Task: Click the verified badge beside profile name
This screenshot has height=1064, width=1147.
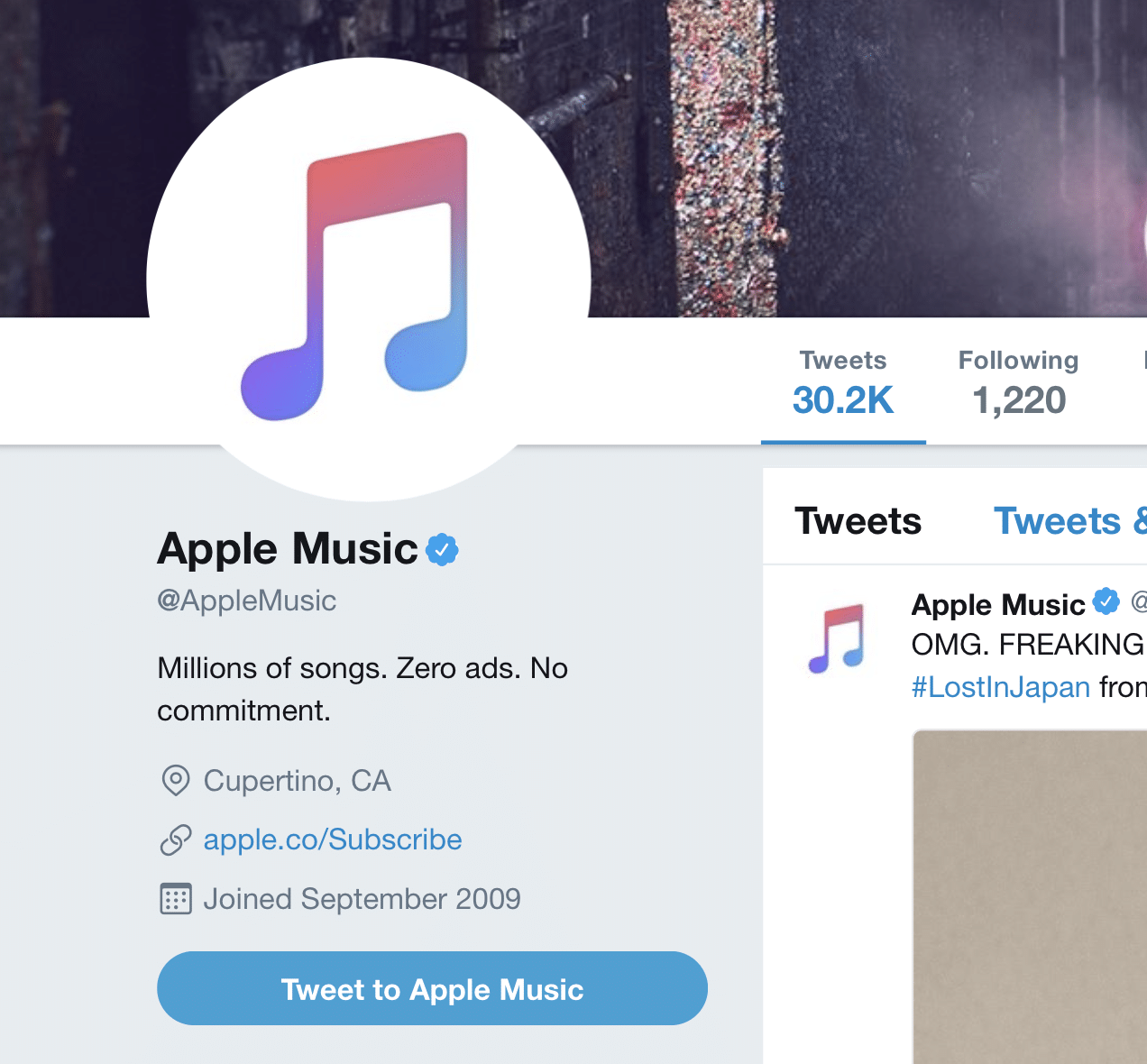Action: point(442,549)
